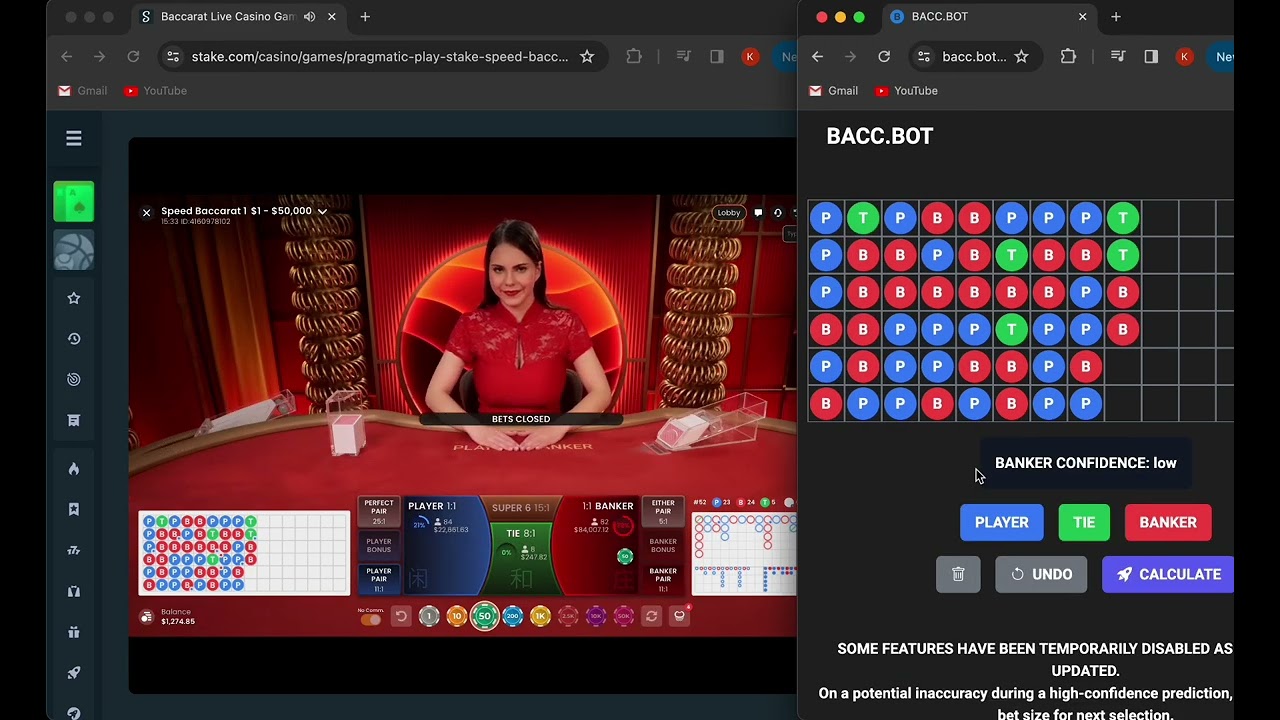Viewport: 1280px width, 720px height.
Task: Open the storefront icon in Stake sidebar
Action: [x=74, y=421]
